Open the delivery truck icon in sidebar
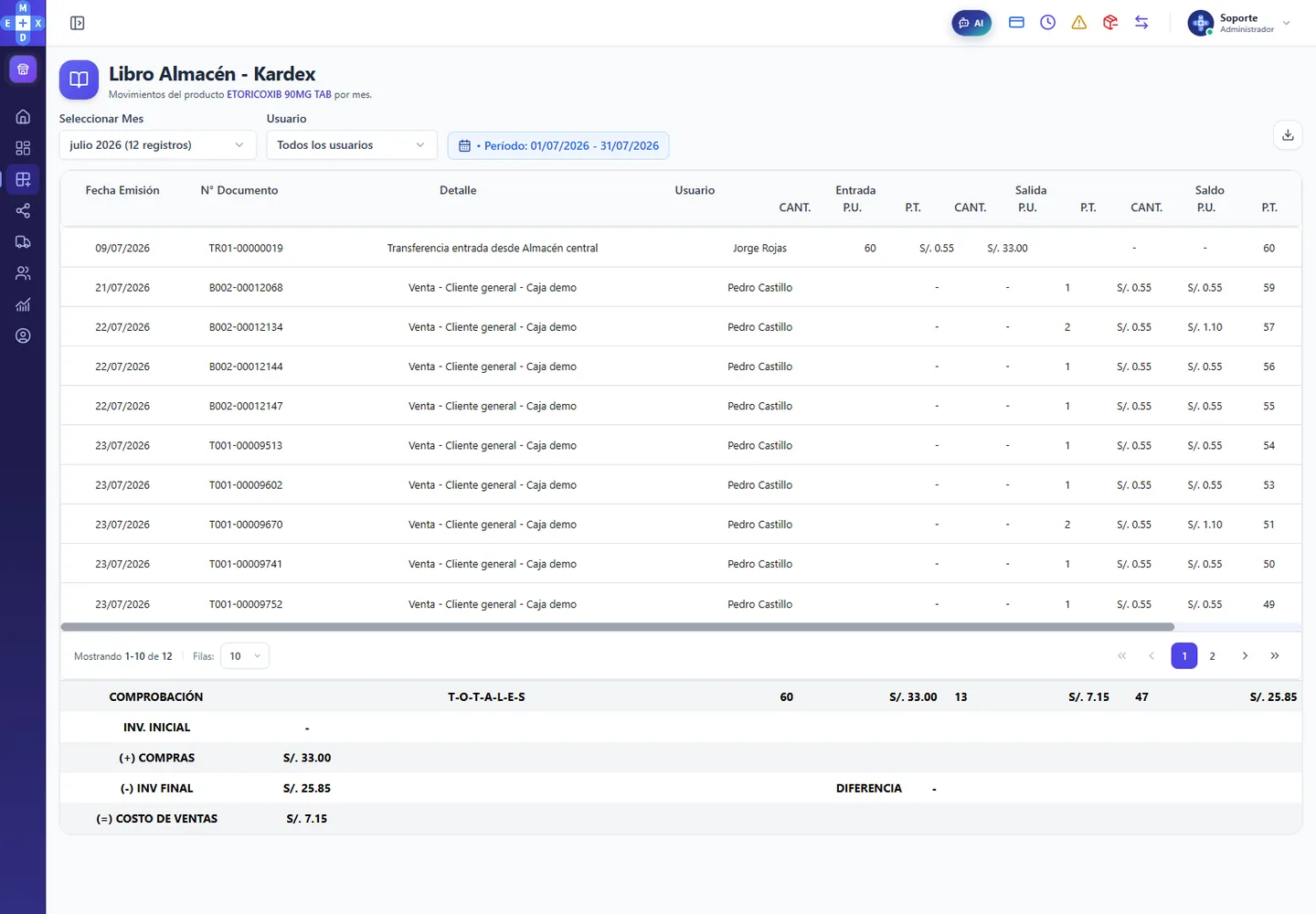Screen dimensions: 1316x914 [23, 242]
